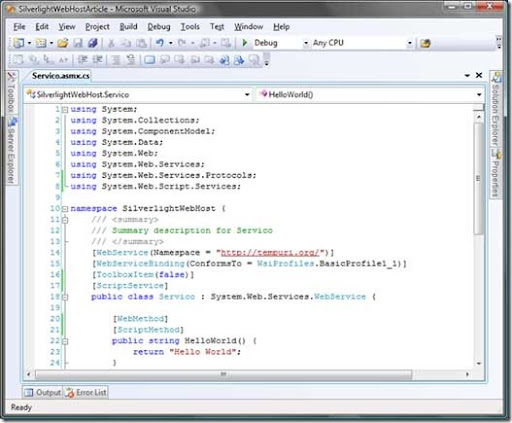
Task: Select the Servico.asmx.cs document tab
Action: (x=60, y=76)
